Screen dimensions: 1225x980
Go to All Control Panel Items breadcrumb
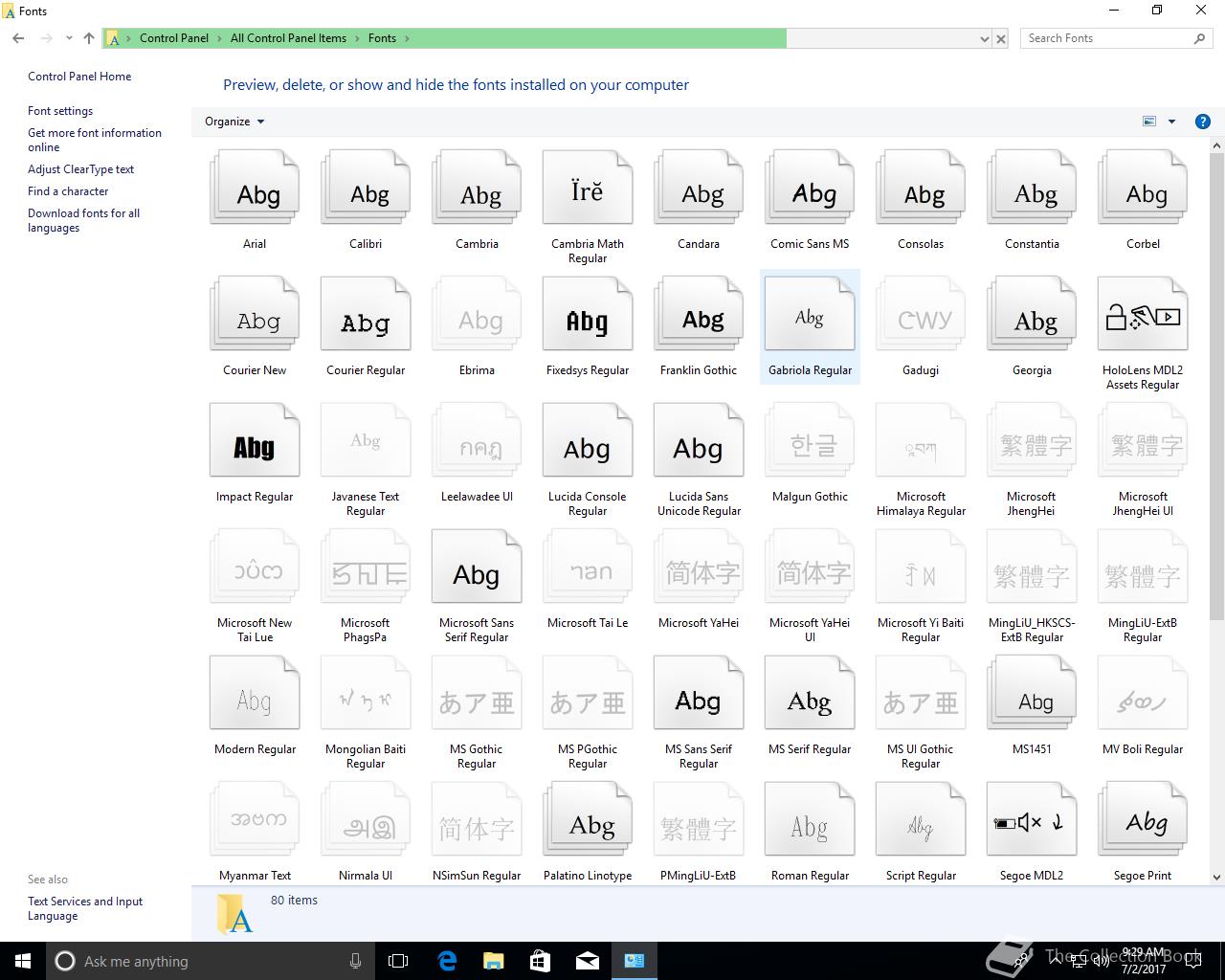point(288,38)
